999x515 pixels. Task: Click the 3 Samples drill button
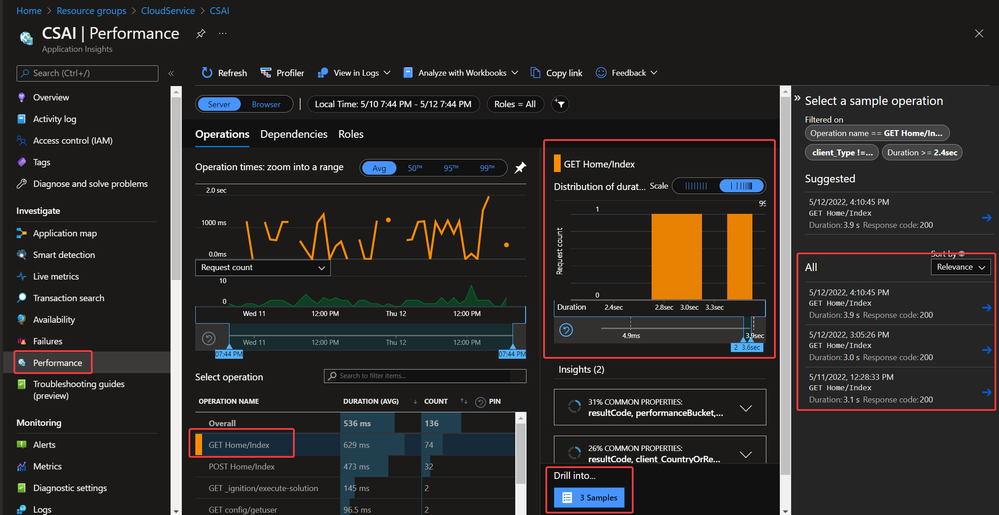click(589, 498)
